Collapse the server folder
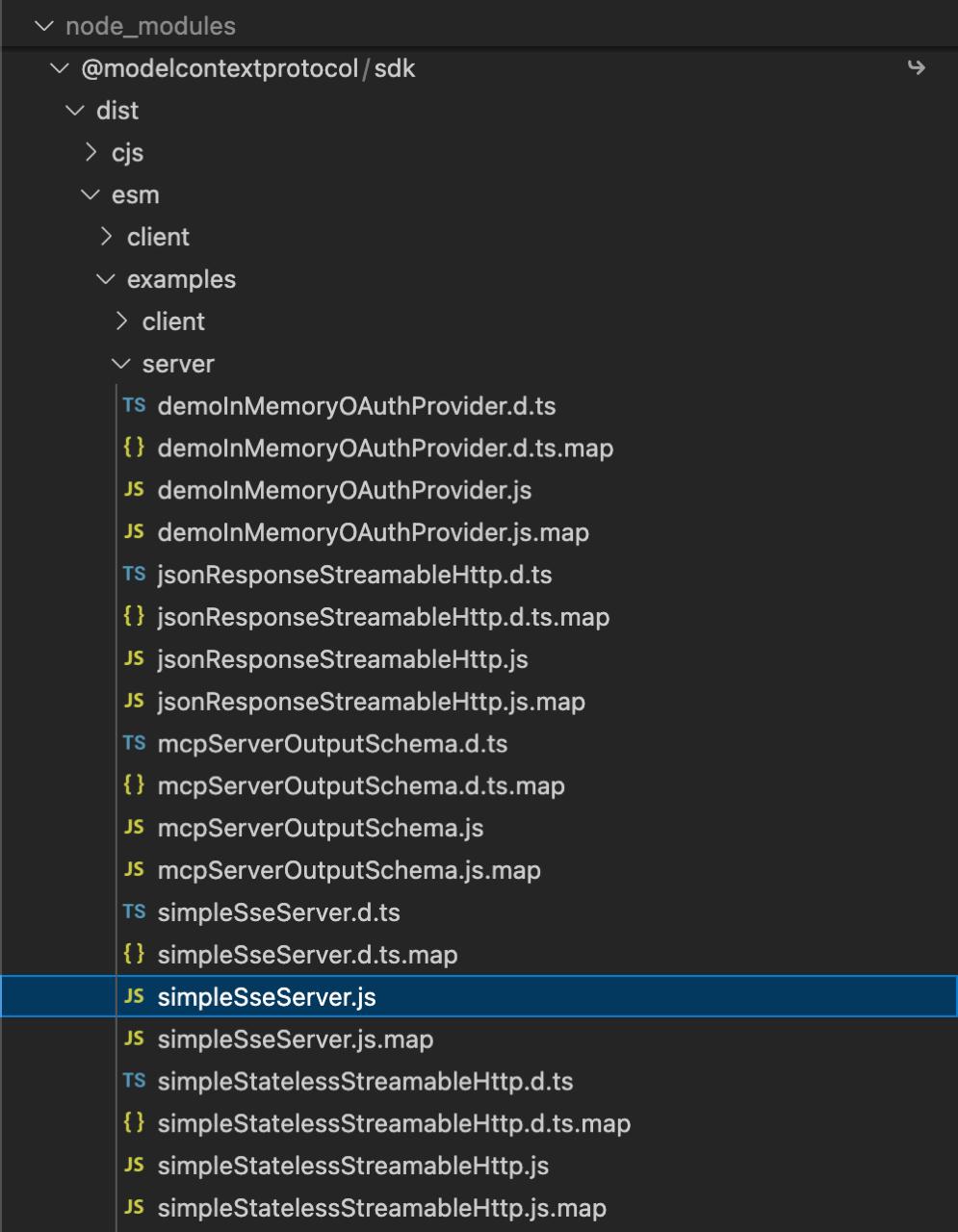This screenshot has height=1232, width=958. point(121,364)
